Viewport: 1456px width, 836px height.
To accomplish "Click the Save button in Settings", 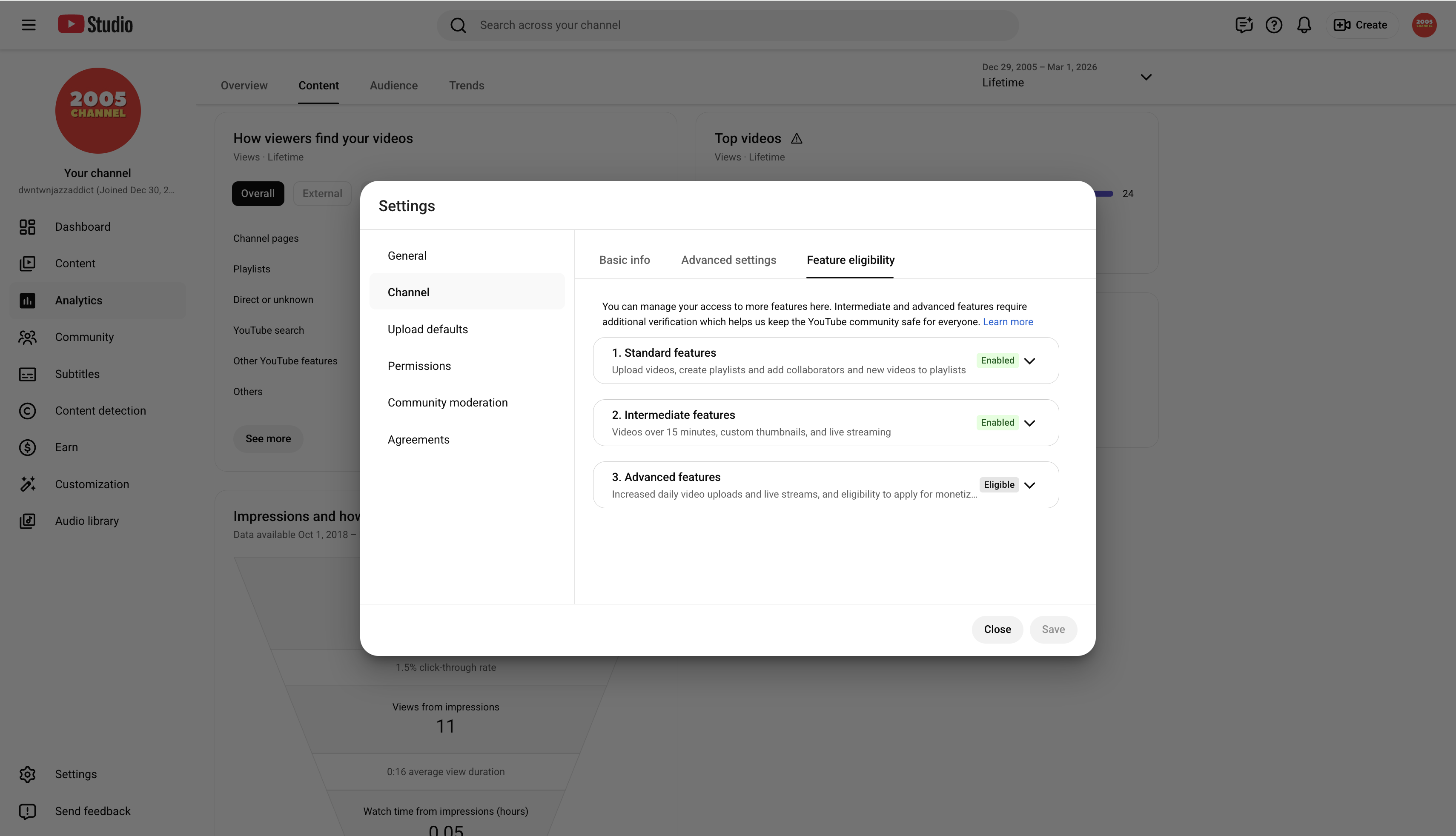I will tap(1053, 629).
